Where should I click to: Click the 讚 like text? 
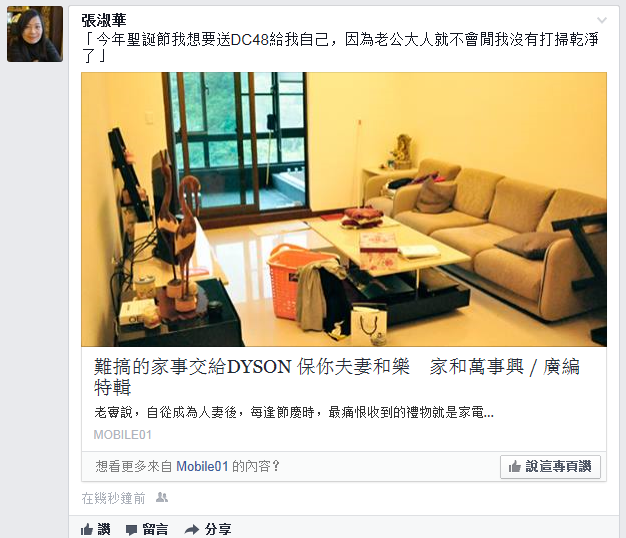tap(104, 530)
